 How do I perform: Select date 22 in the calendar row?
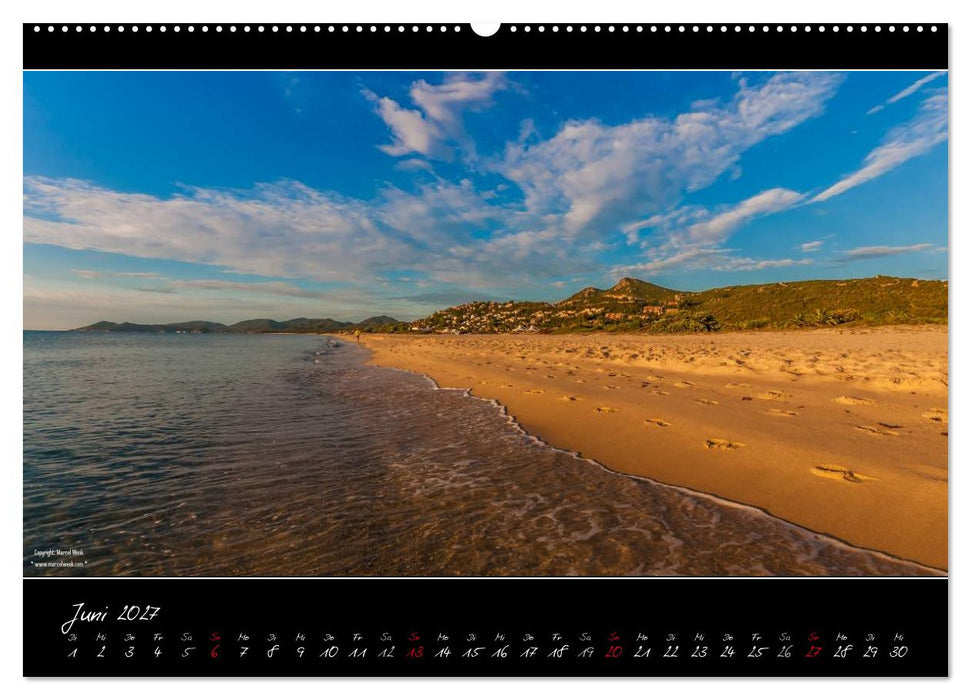point(671,652)
